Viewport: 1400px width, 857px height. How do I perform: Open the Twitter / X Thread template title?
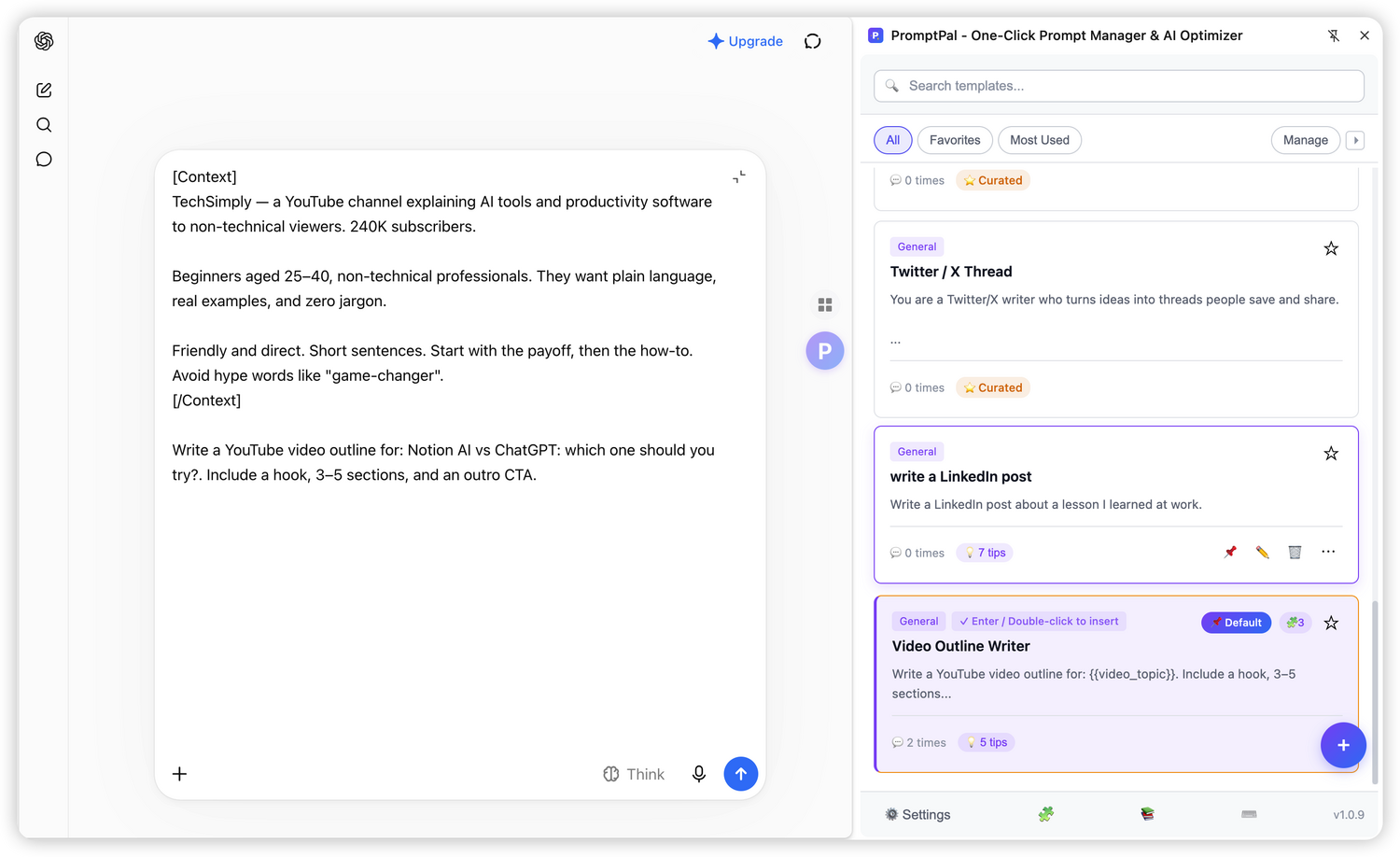click(951, 272)
